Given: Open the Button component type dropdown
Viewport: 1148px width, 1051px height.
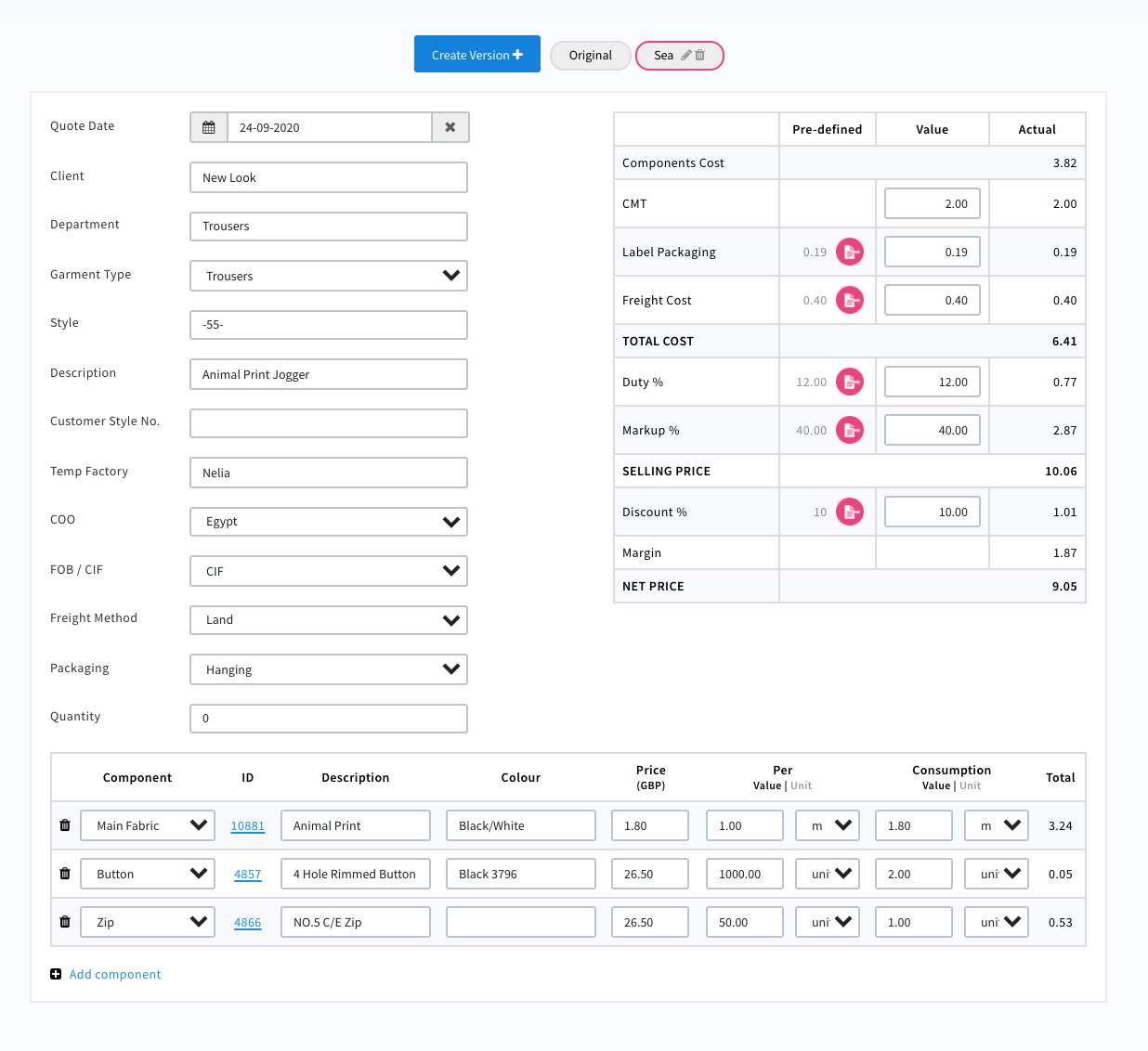Looking at the screenshot, I should click(148, 874).
